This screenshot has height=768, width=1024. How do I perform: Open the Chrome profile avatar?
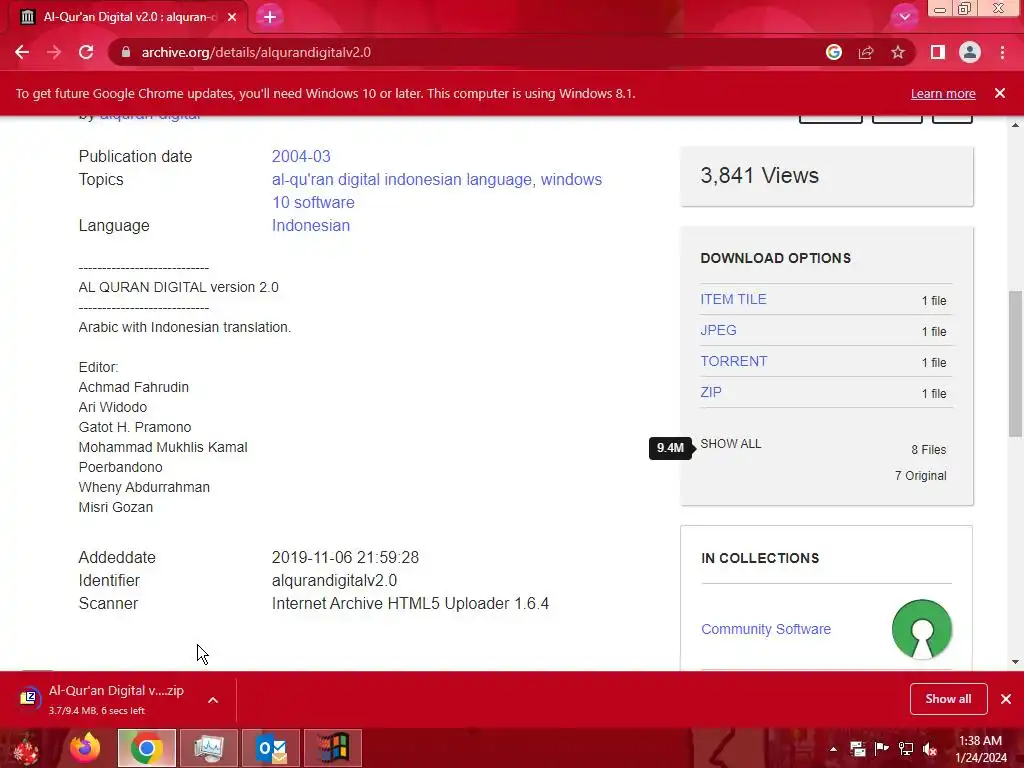click(970, 52)
